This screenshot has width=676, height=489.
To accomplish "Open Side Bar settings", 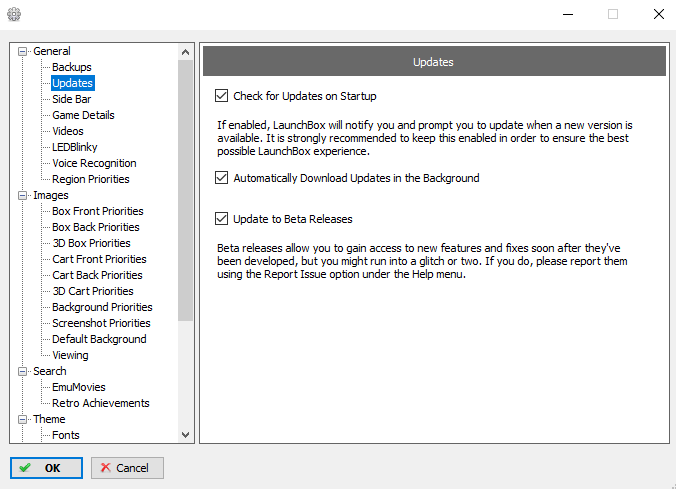I will click(x=71, y=99).
